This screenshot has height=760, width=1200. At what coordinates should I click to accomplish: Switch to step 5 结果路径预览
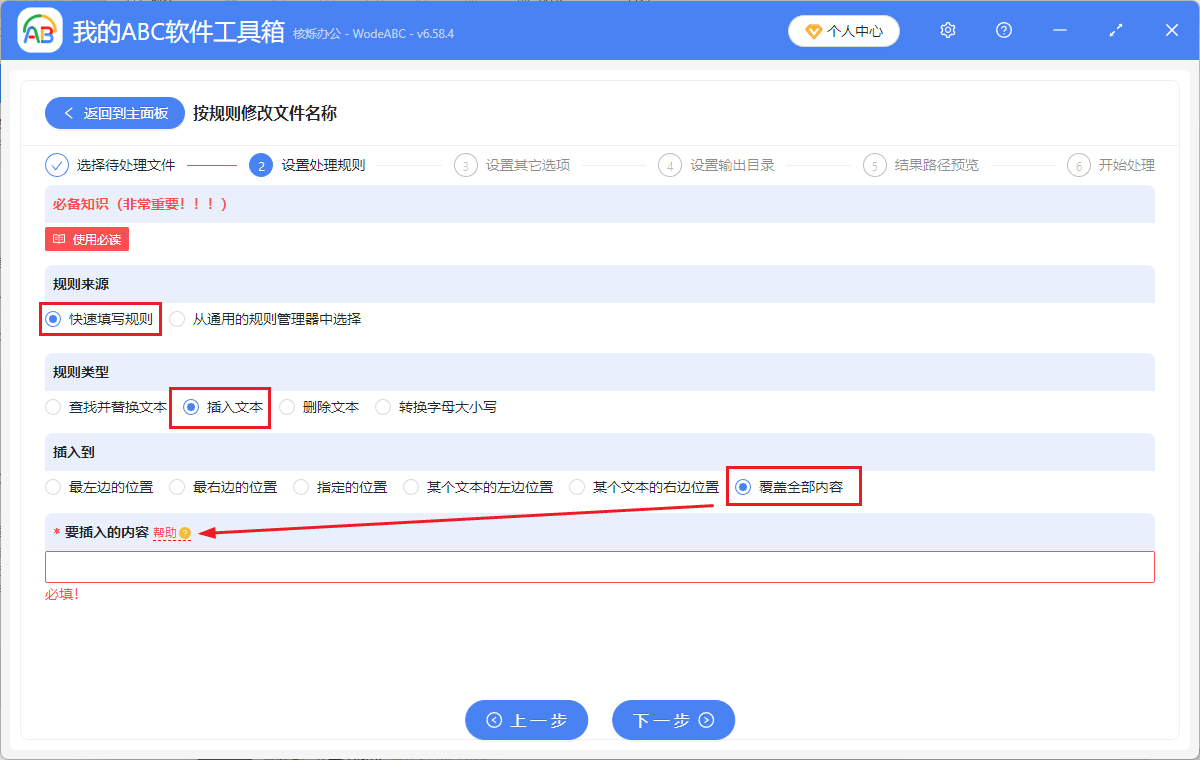(x=920, y=165)
